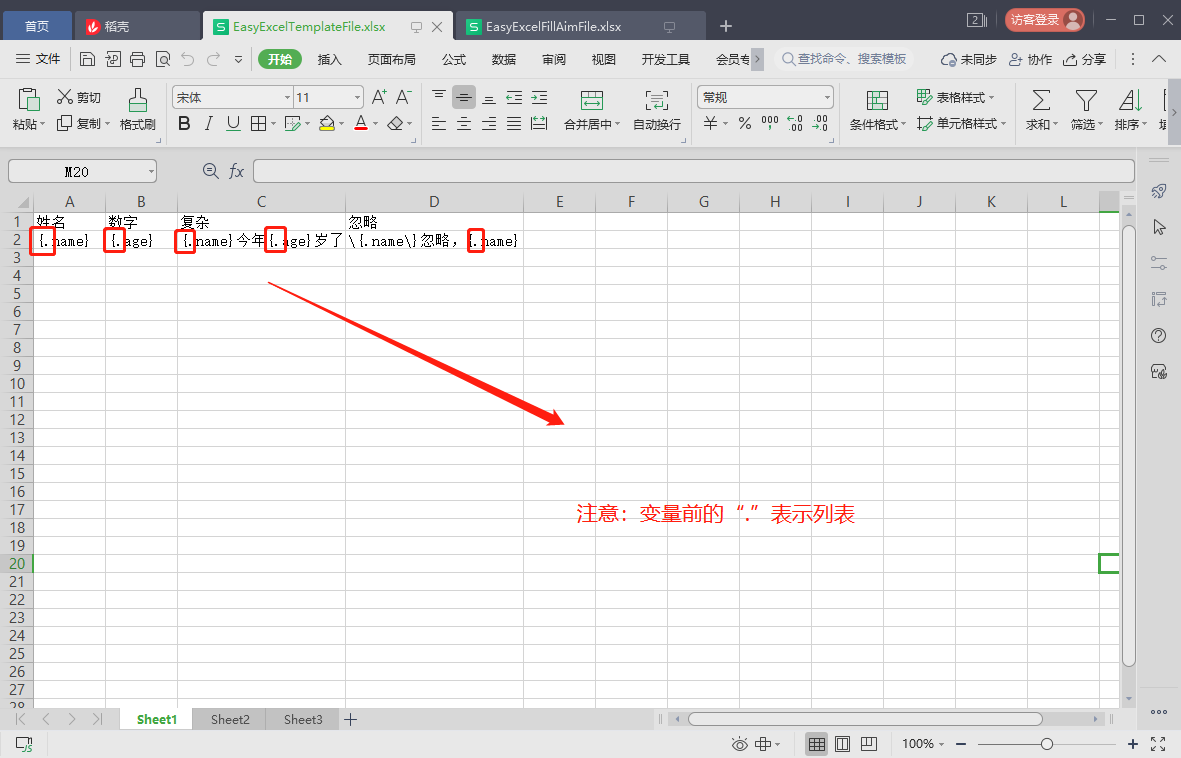Switch to the Sheet2 worksheet tab
Screen dimensions: 1181x758
tap(229, 719)
